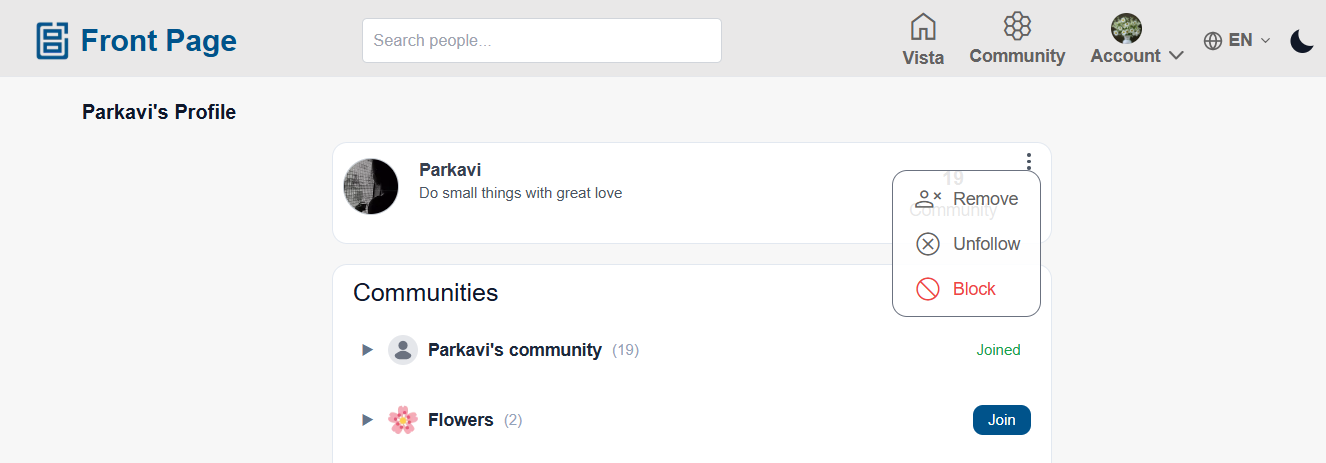Join the Flowers community

click(1001, 420)
